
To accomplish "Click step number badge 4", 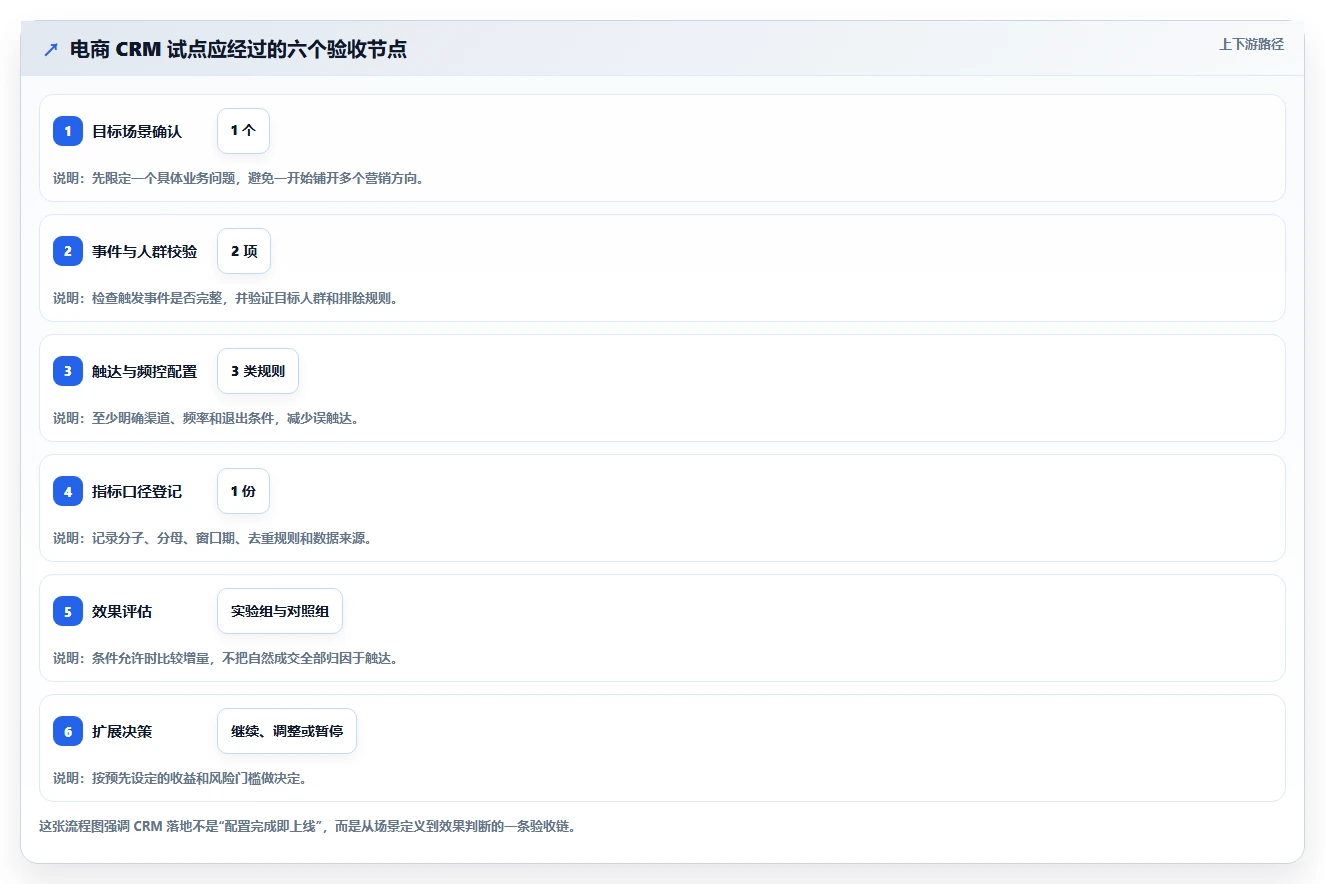I will (x=68, y=491).
